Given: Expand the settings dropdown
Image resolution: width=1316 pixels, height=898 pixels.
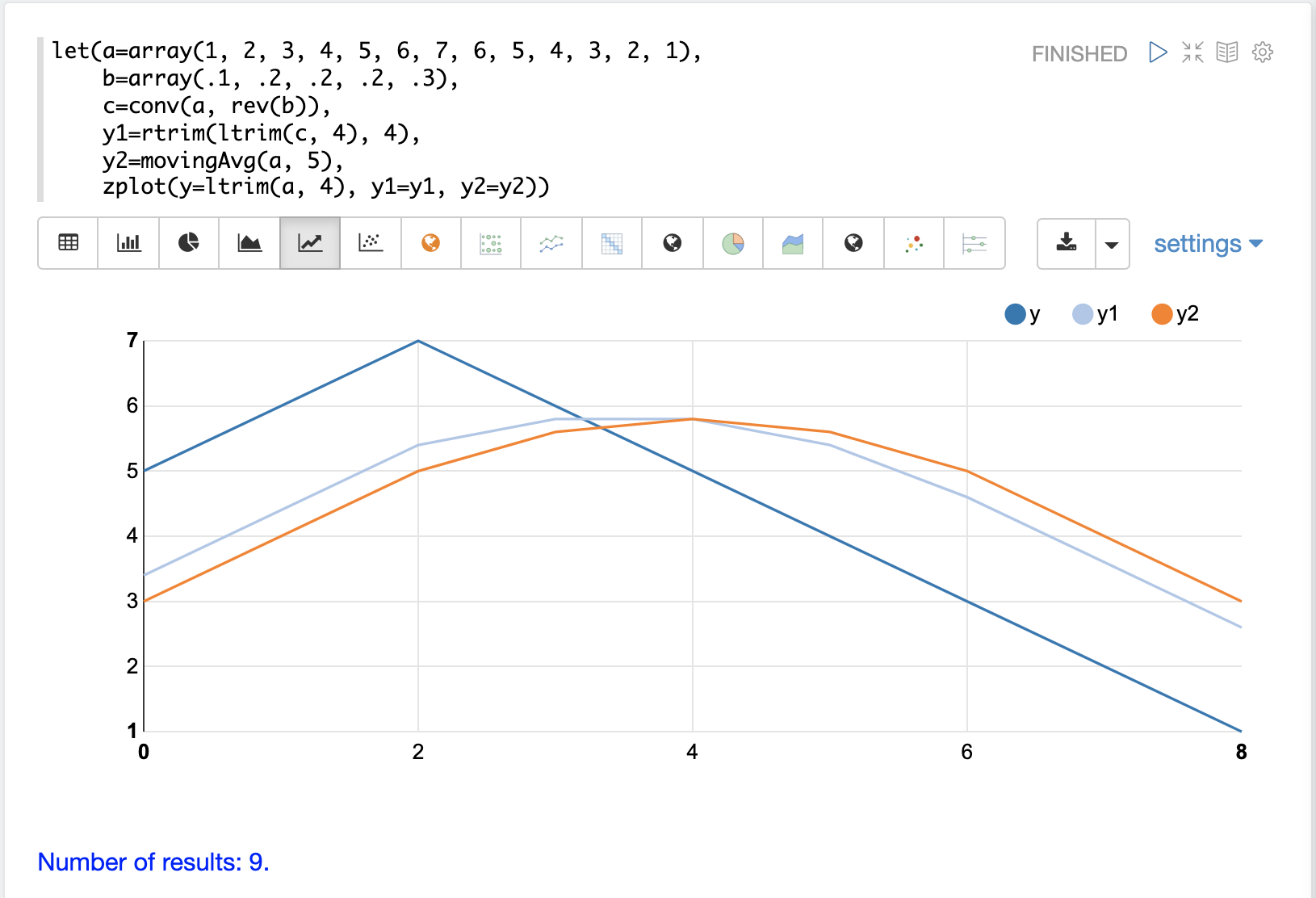Looking at the screenshot, I should (x=1208, y=244).
